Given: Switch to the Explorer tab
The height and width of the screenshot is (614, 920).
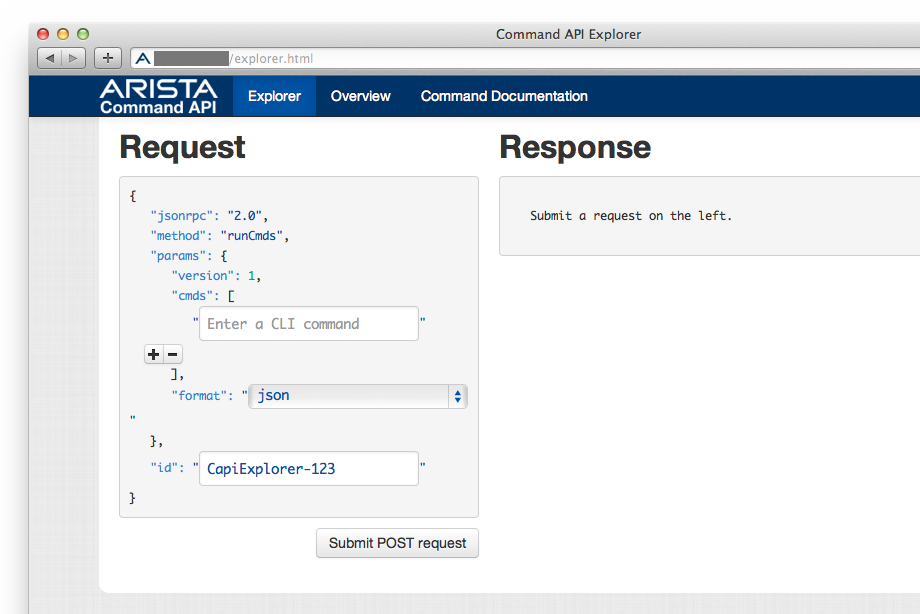Looking at the screenshot, I should (x=274, y=96).
